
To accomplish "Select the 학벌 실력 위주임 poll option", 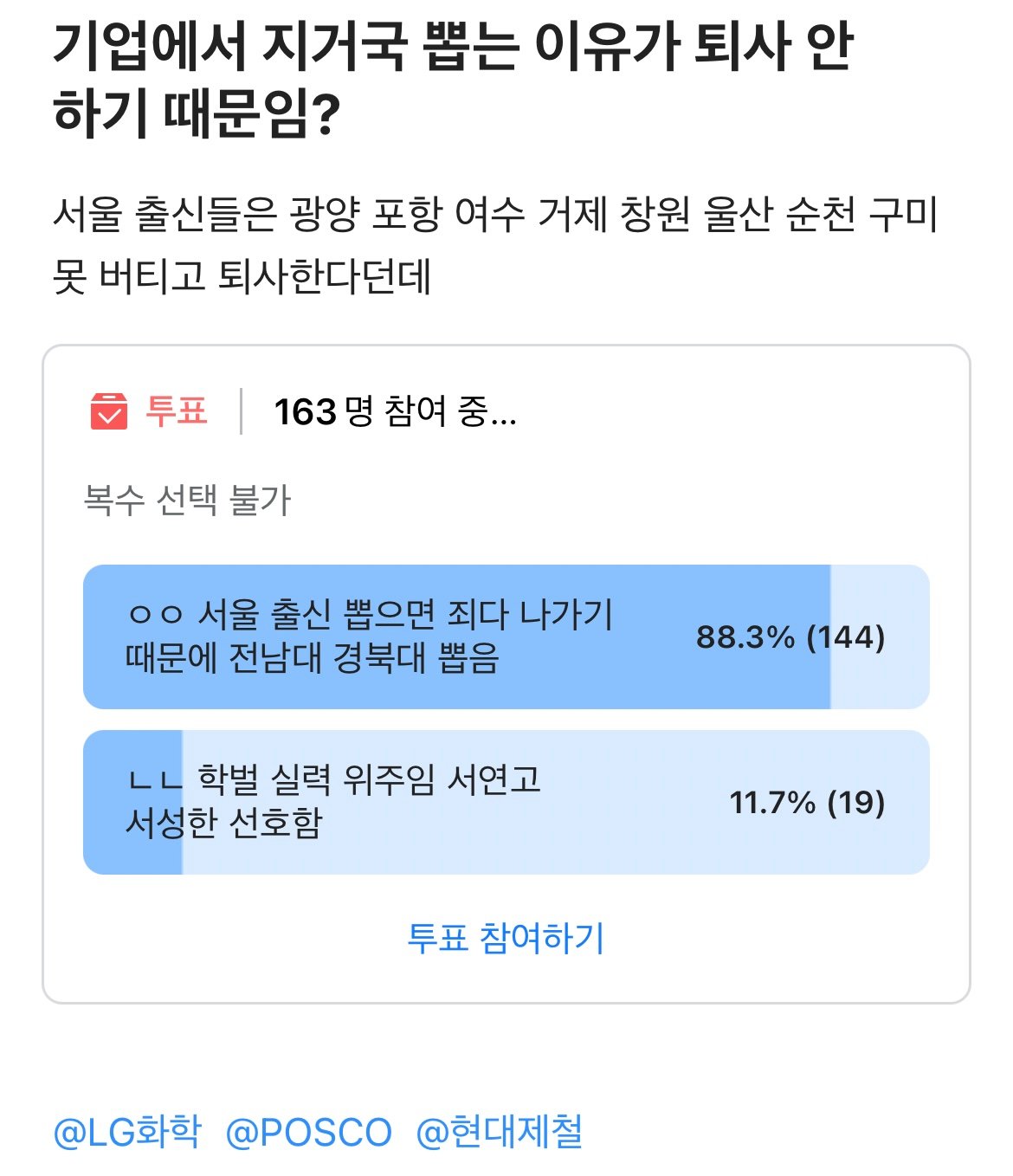I will pyautogui.click(x=334, y=801).
